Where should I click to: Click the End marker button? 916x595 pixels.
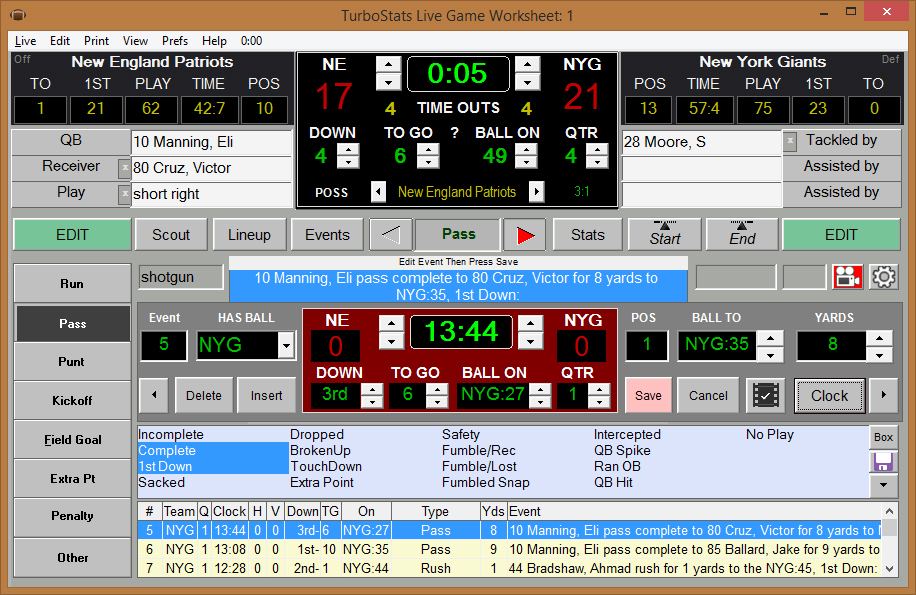click(x=742, y=235)
